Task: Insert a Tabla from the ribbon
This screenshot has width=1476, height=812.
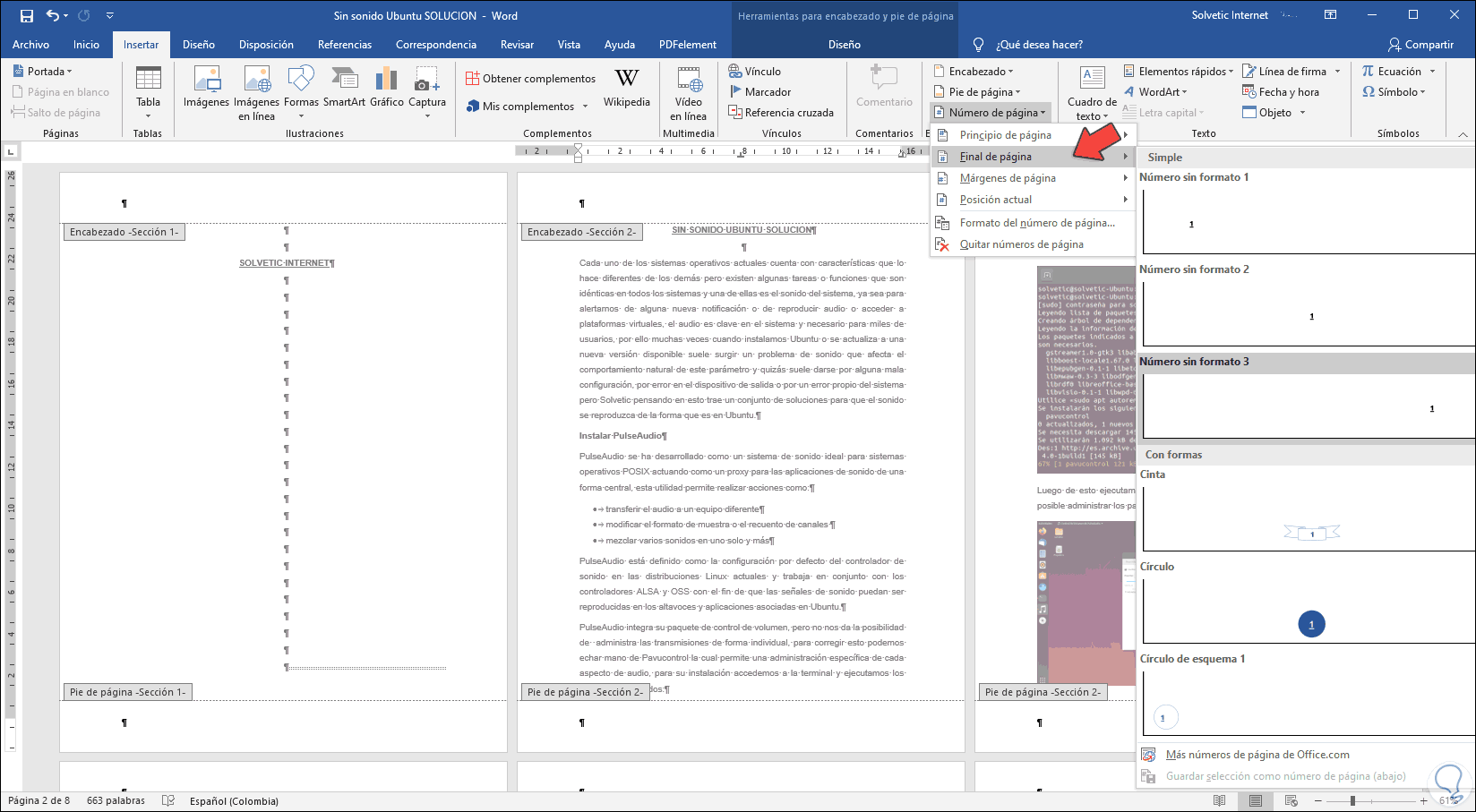Action: click(148, 92)
